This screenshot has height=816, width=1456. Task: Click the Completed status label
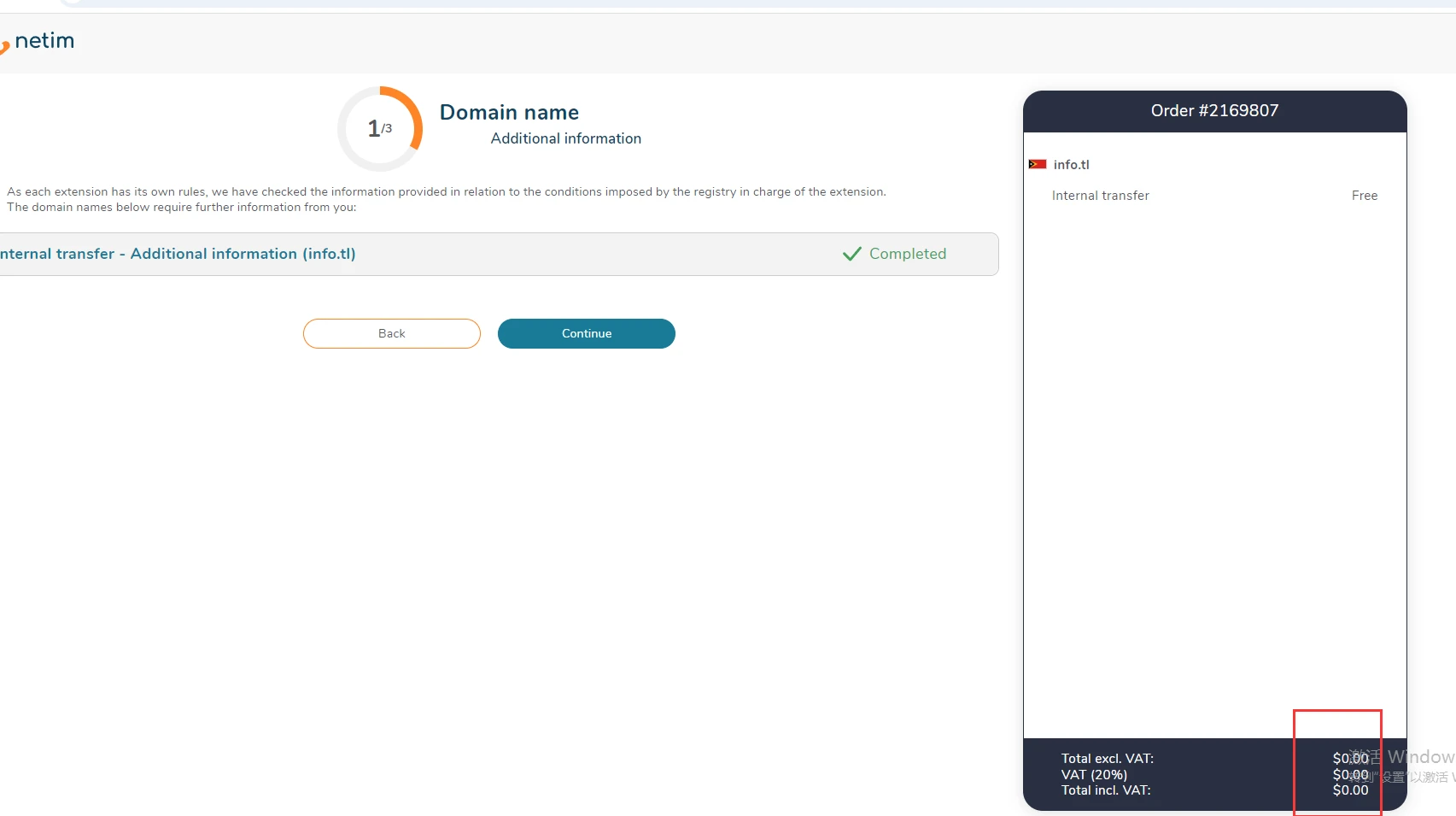(907, 254)
